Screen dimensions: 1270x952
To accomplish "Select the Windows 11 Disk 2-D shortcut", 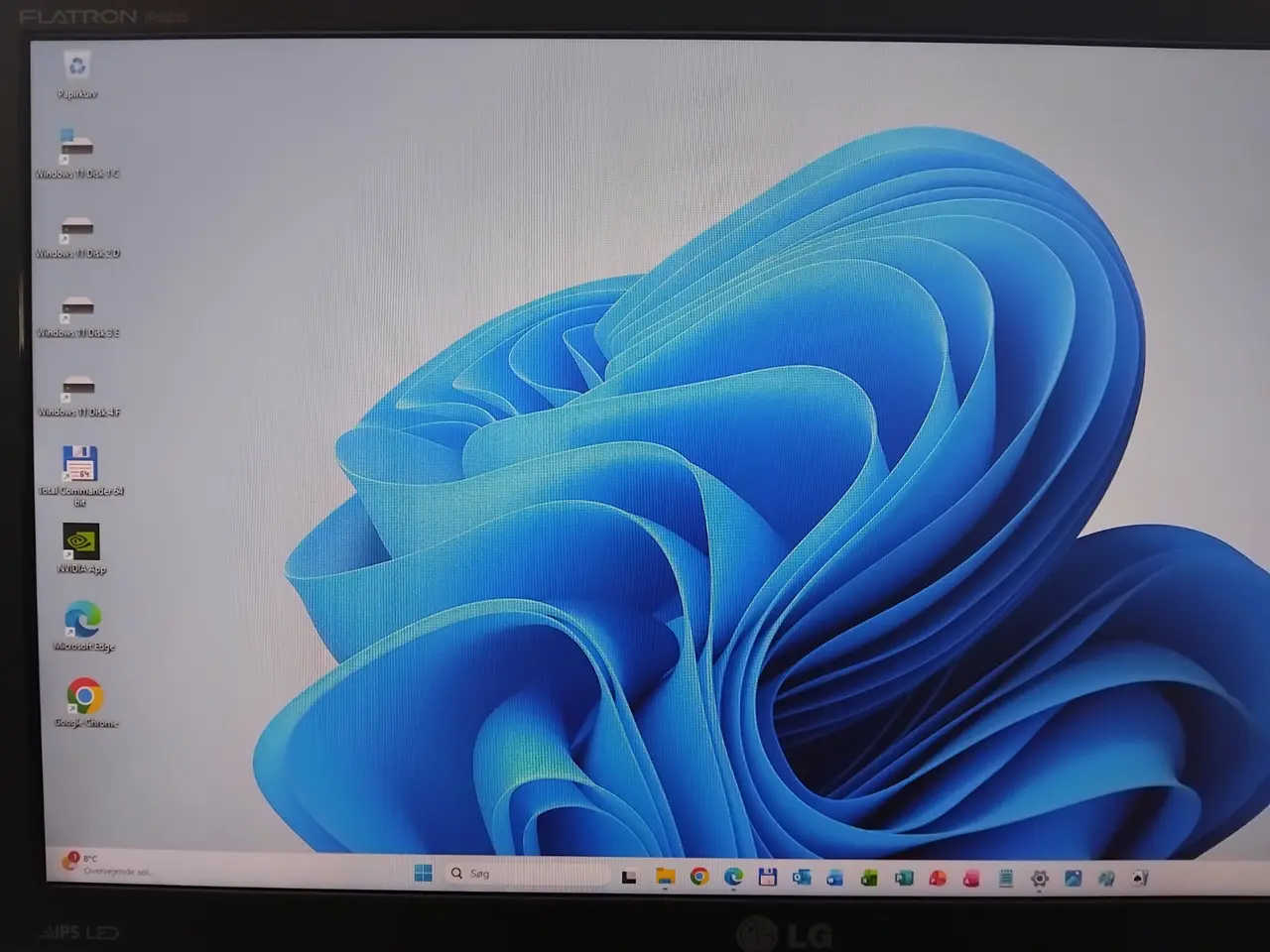I will (x=77, y=235).
